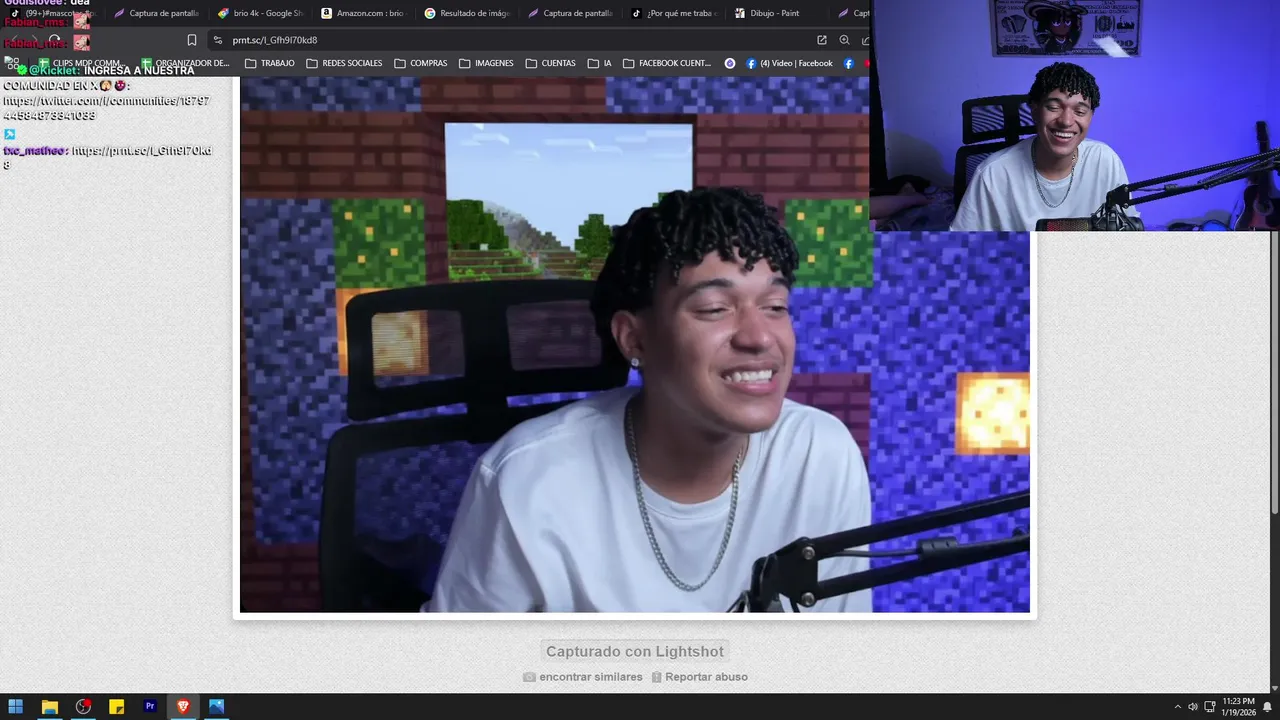Open the CLIPS MDP COMM bookmark
The image size is (1280, 720).
click(80, 63)
